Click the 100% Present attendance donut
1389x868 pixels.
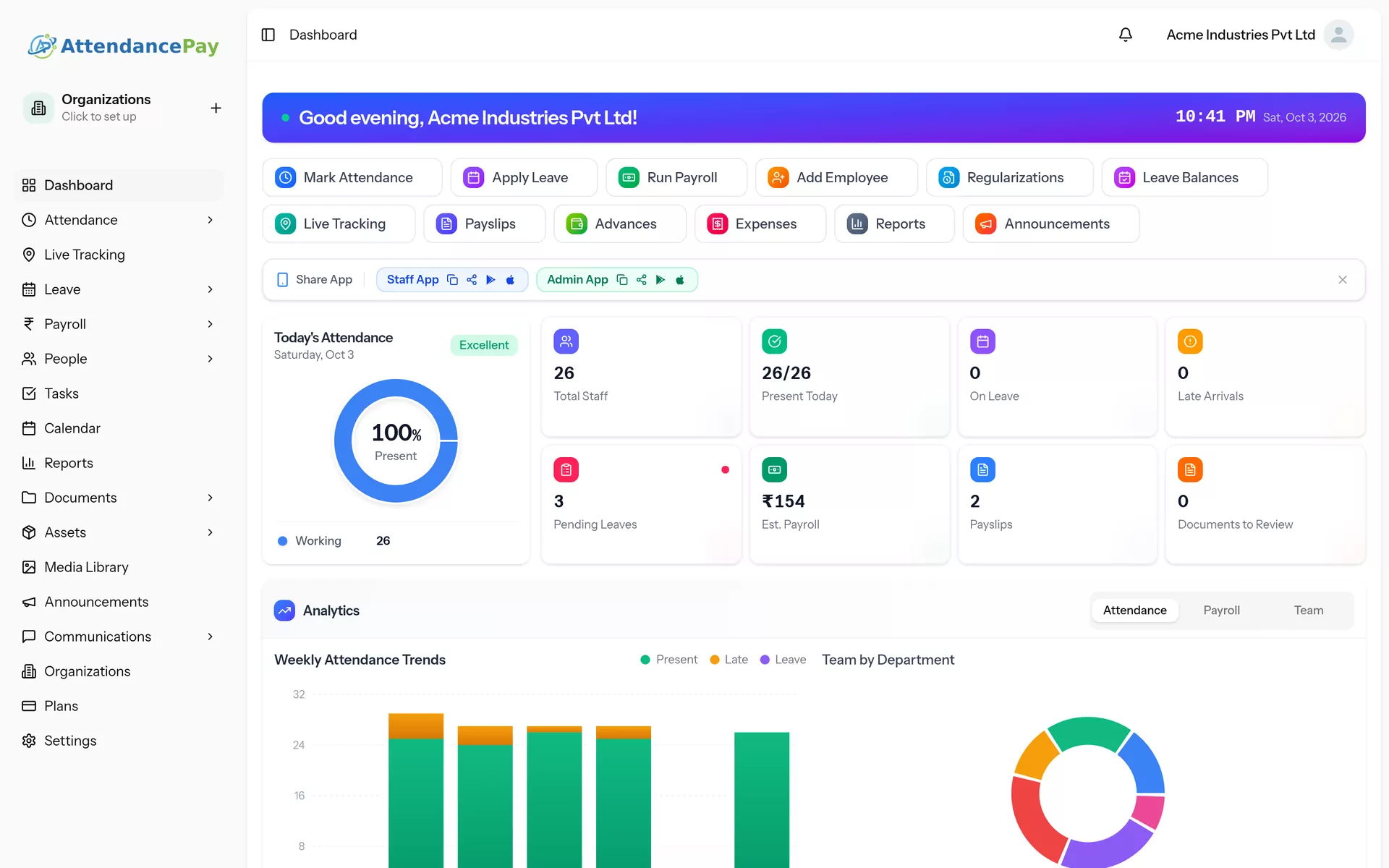pos(396,441)
